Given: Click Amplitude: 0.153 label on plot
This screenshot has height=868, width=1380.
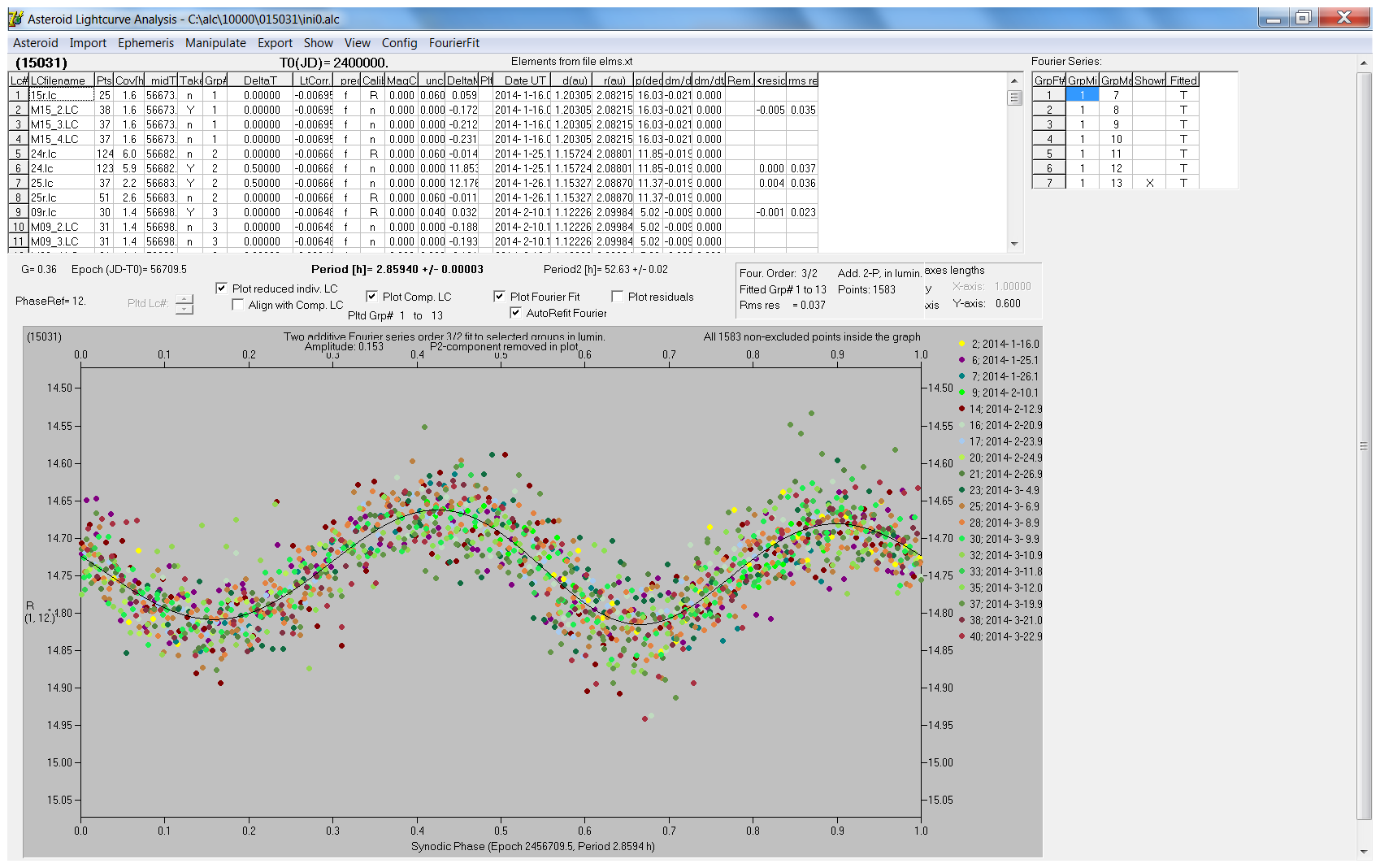Looking at the screenshot, I should [x=344, y=346].
